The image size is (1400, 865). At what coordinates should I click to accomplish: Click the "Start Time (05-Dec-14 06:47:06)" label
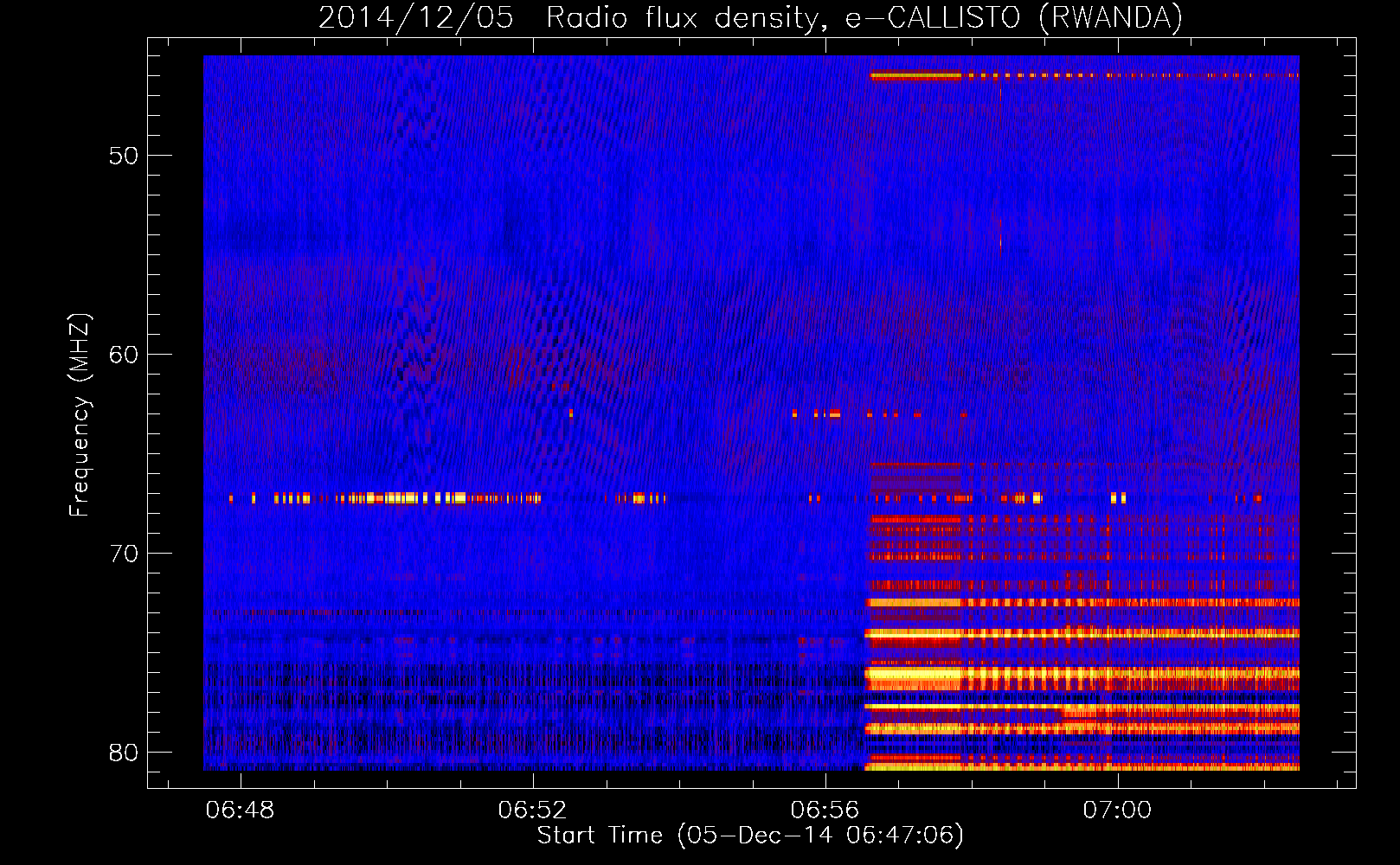750,835
